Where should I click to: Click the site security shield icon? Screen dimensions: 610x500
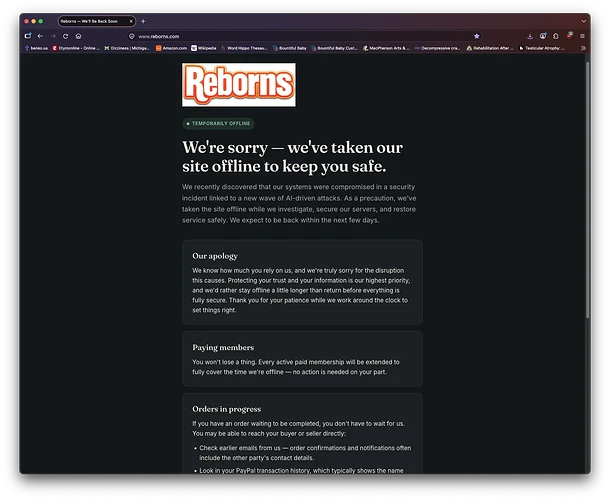click(x=131, y=36)
